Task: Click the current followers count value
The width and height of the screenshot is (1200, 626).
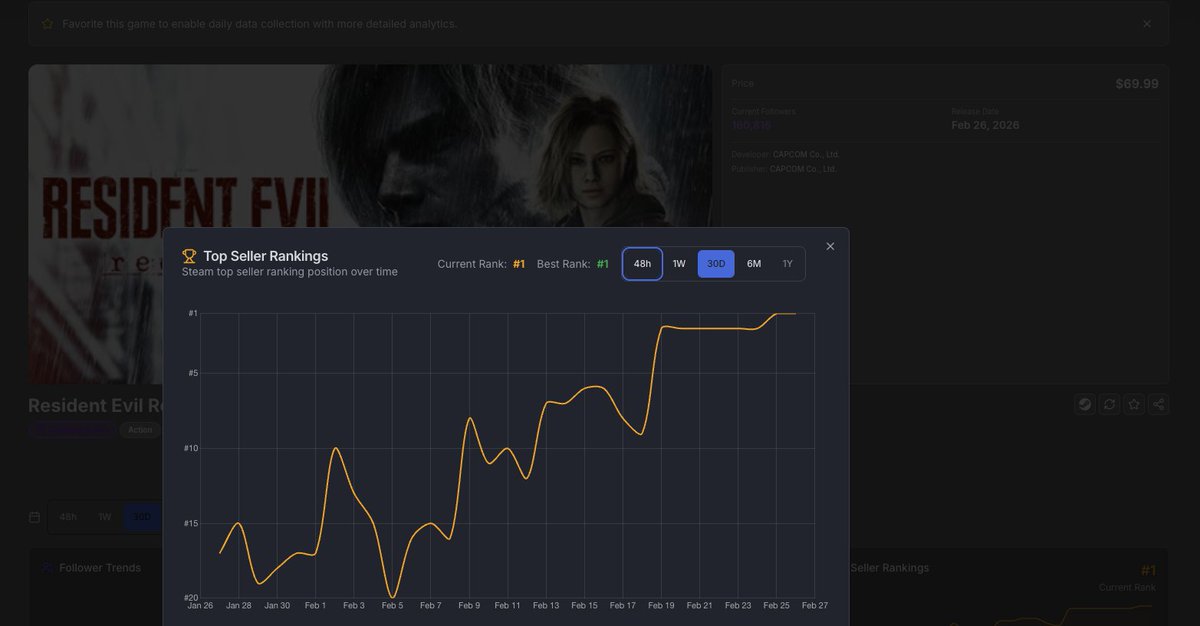Action: point(751,126)
